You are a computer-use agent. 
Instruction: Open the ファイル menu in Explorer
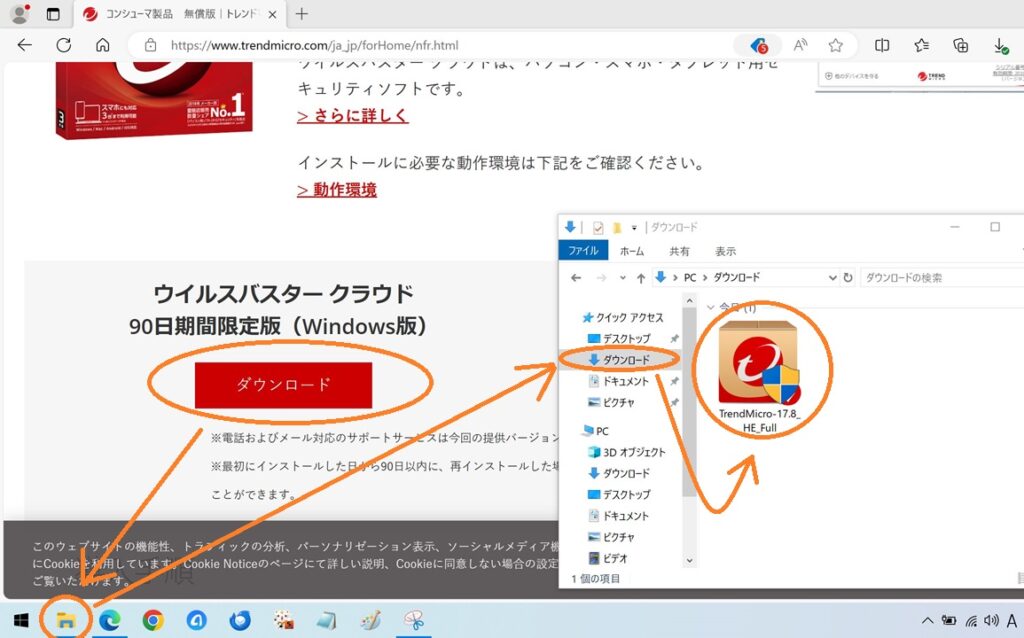point(583,251)
